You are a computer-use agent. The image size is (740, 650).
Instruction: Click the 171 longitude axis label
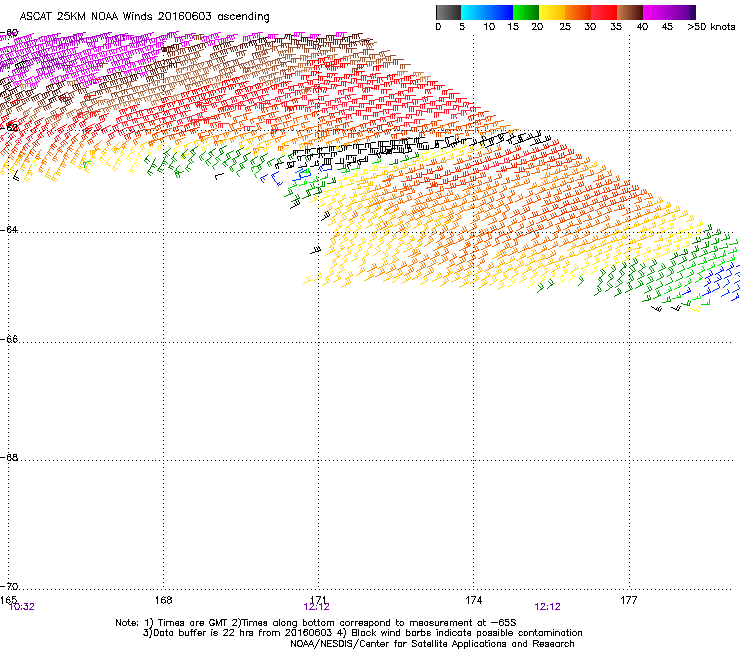pos(319,600)
